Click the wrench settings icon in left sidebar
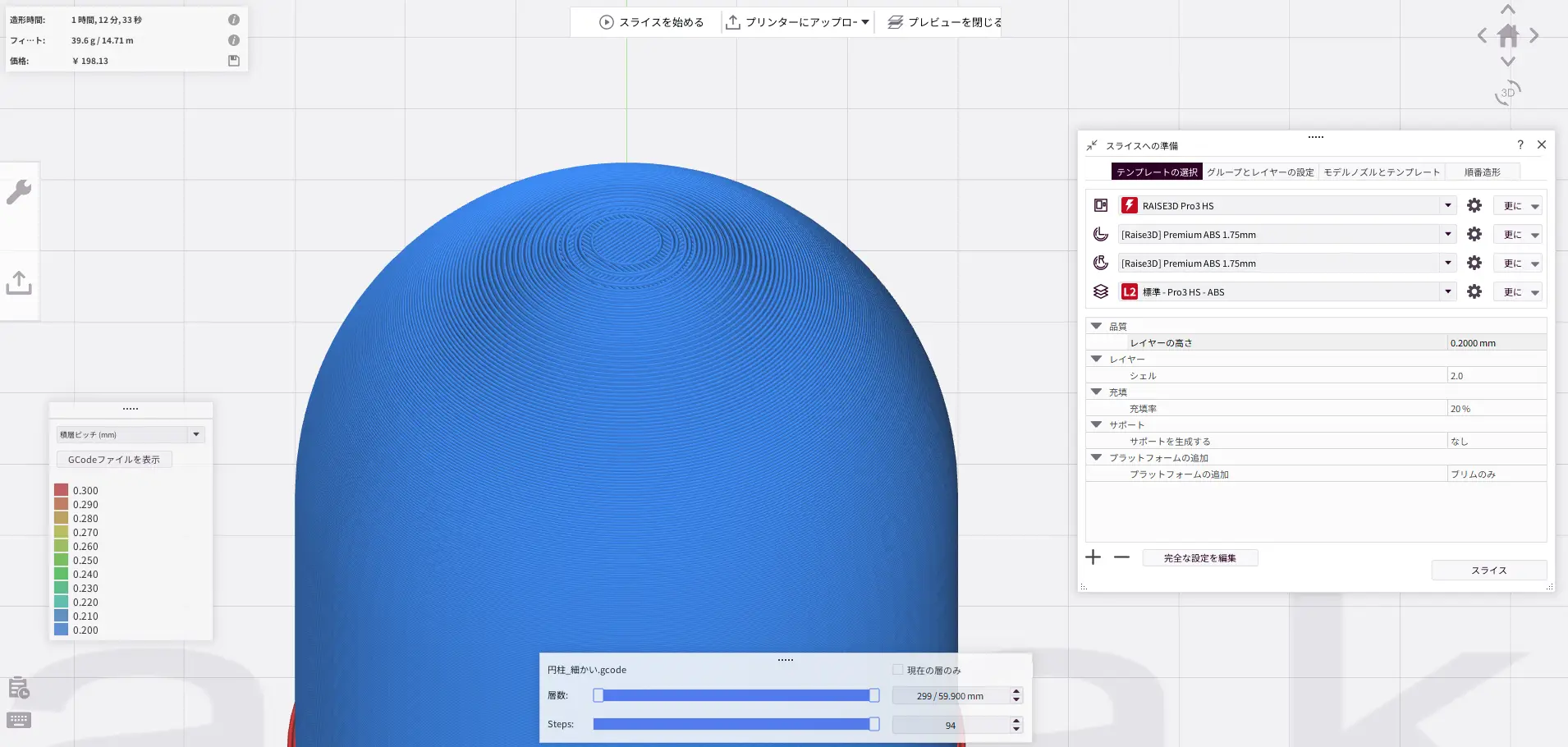This screenshot has height=747, width=1568. pyautogui.click(x=19, y=192)
